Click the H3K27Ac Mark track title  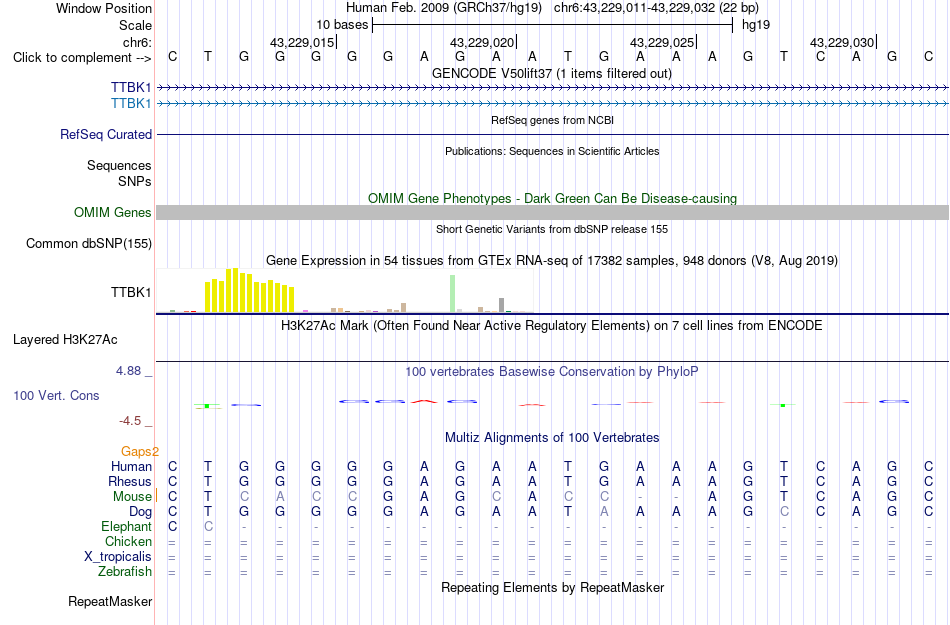click(551, 325)
